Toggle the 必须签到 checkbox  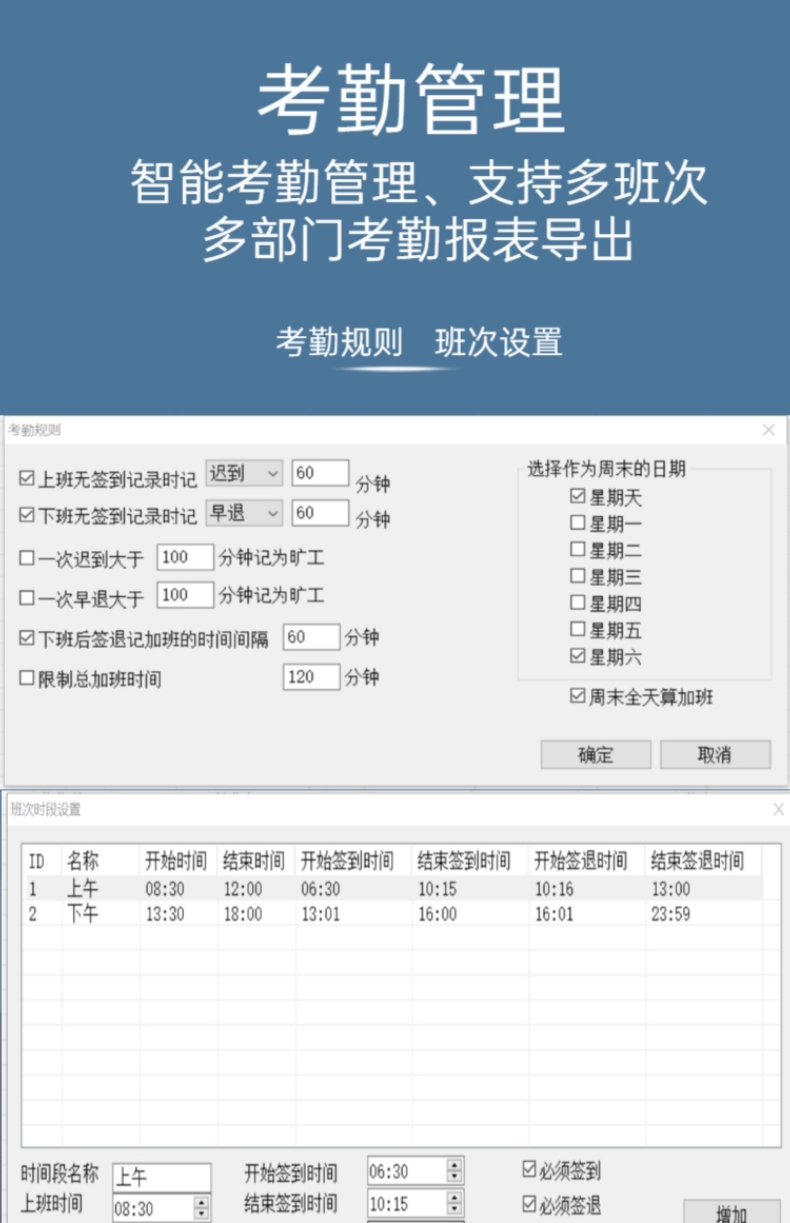[x=530, y=1170]
